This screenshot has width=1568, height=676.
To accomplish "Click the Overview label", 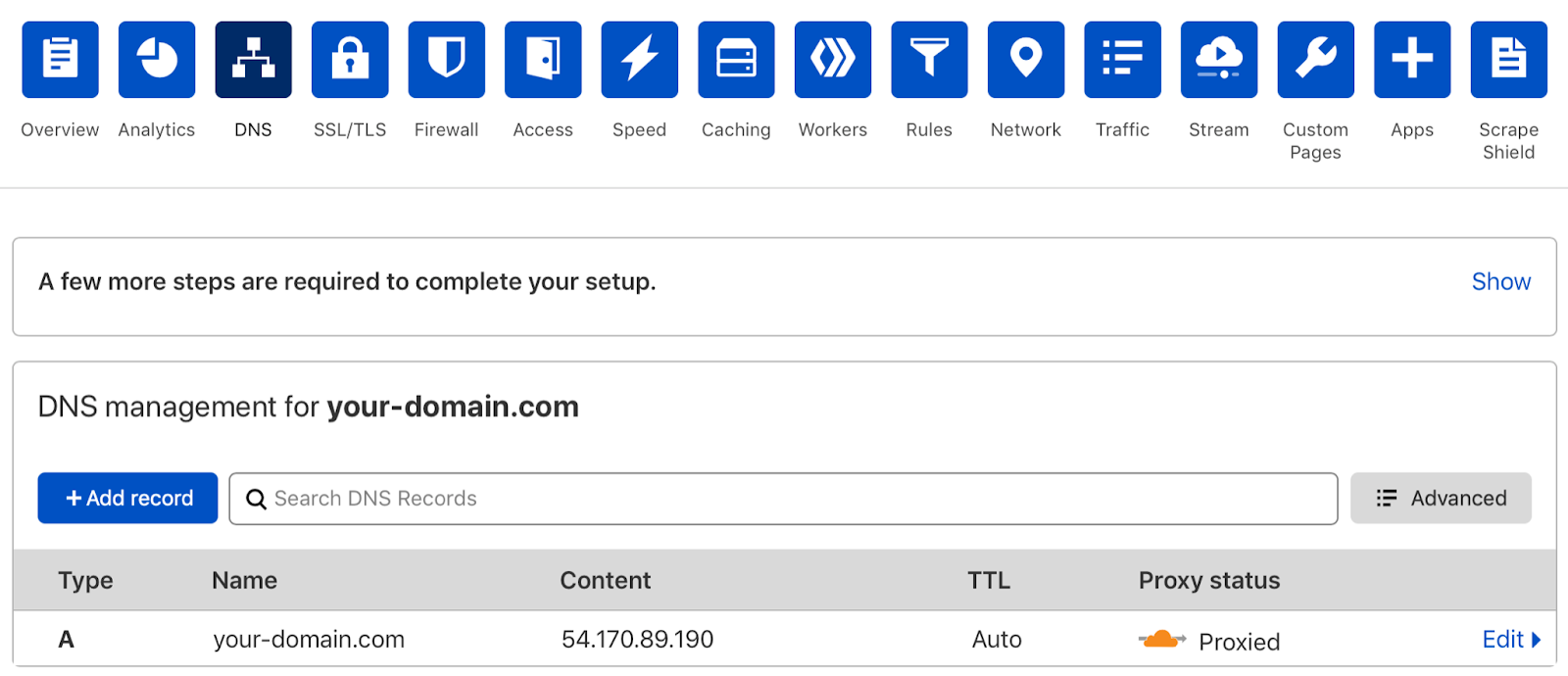I will 60,129.
